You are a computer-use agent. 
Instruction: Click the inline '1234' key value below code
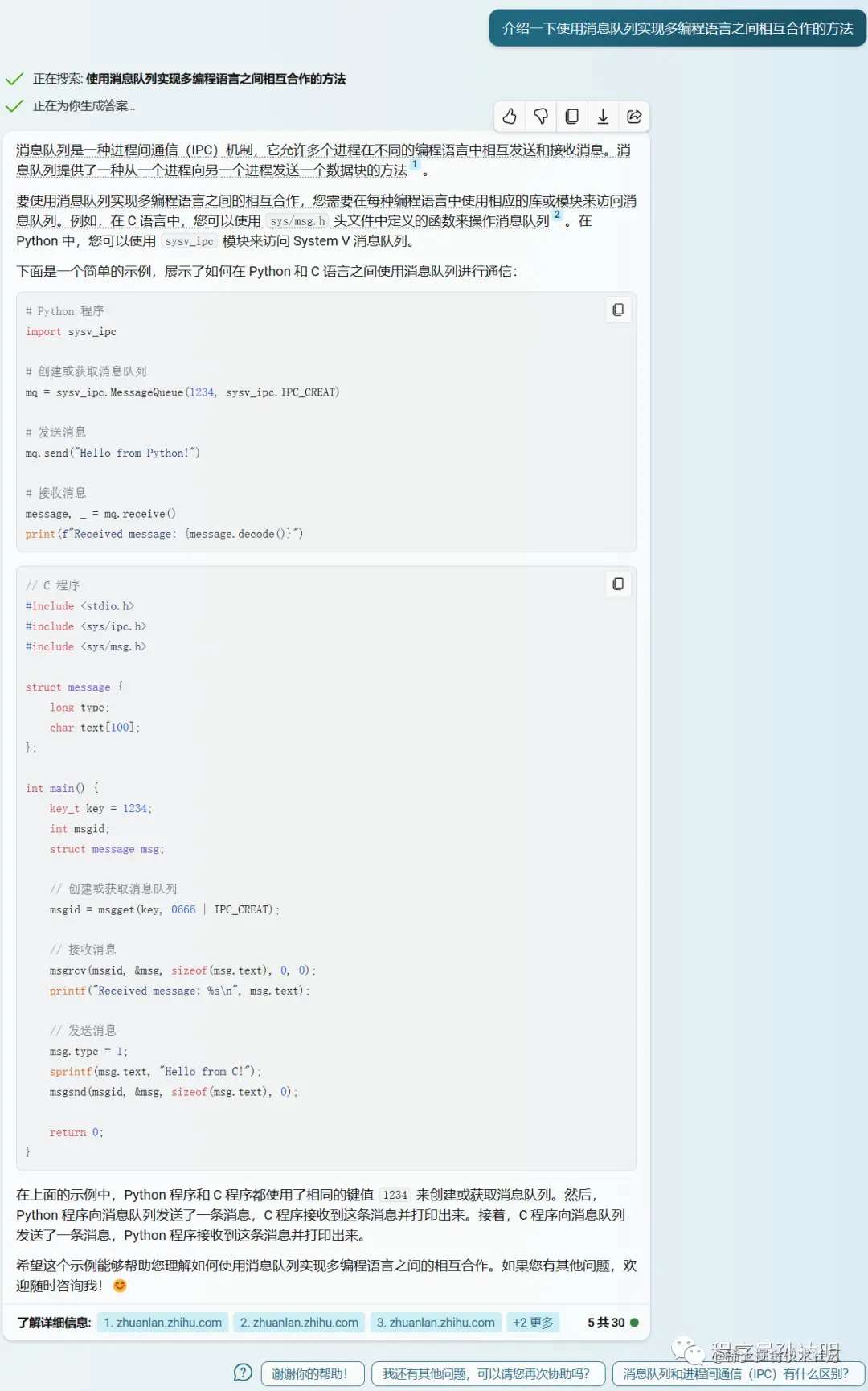coord(395,1196)
